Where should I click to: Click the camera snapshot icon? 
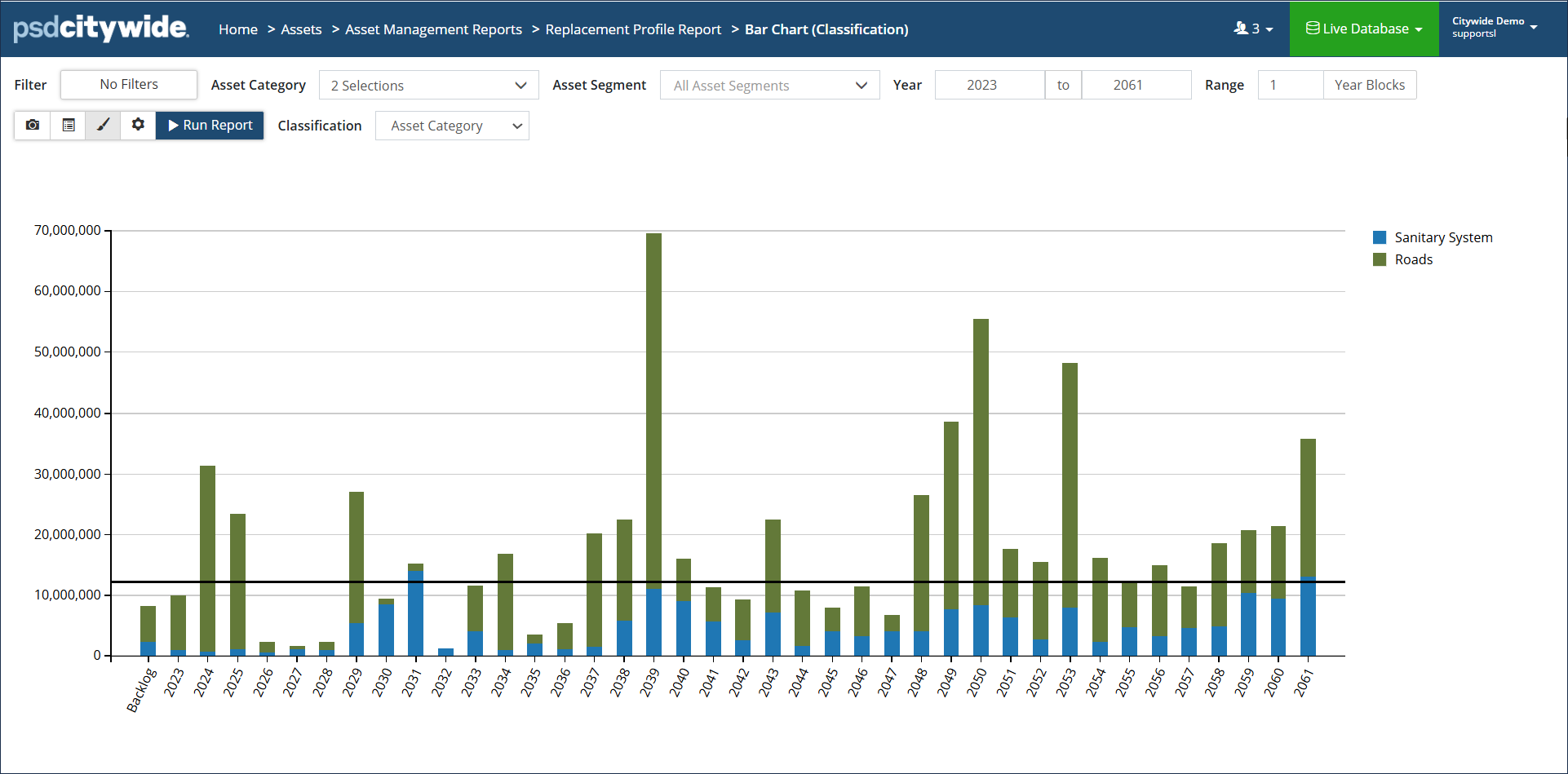(x=33, y=125)
